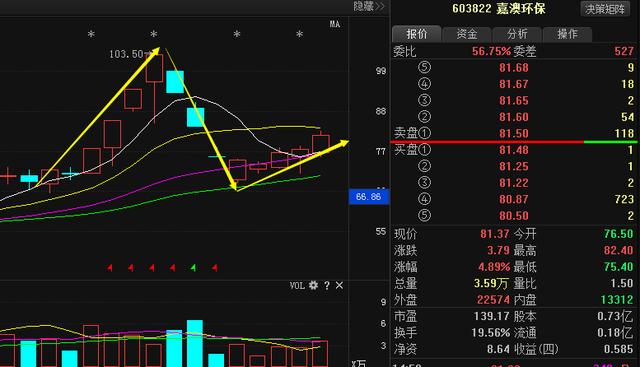Click the 涨跌 value 3.79
This screenshot has height=367, width=640.
click(x=498, y=250)
